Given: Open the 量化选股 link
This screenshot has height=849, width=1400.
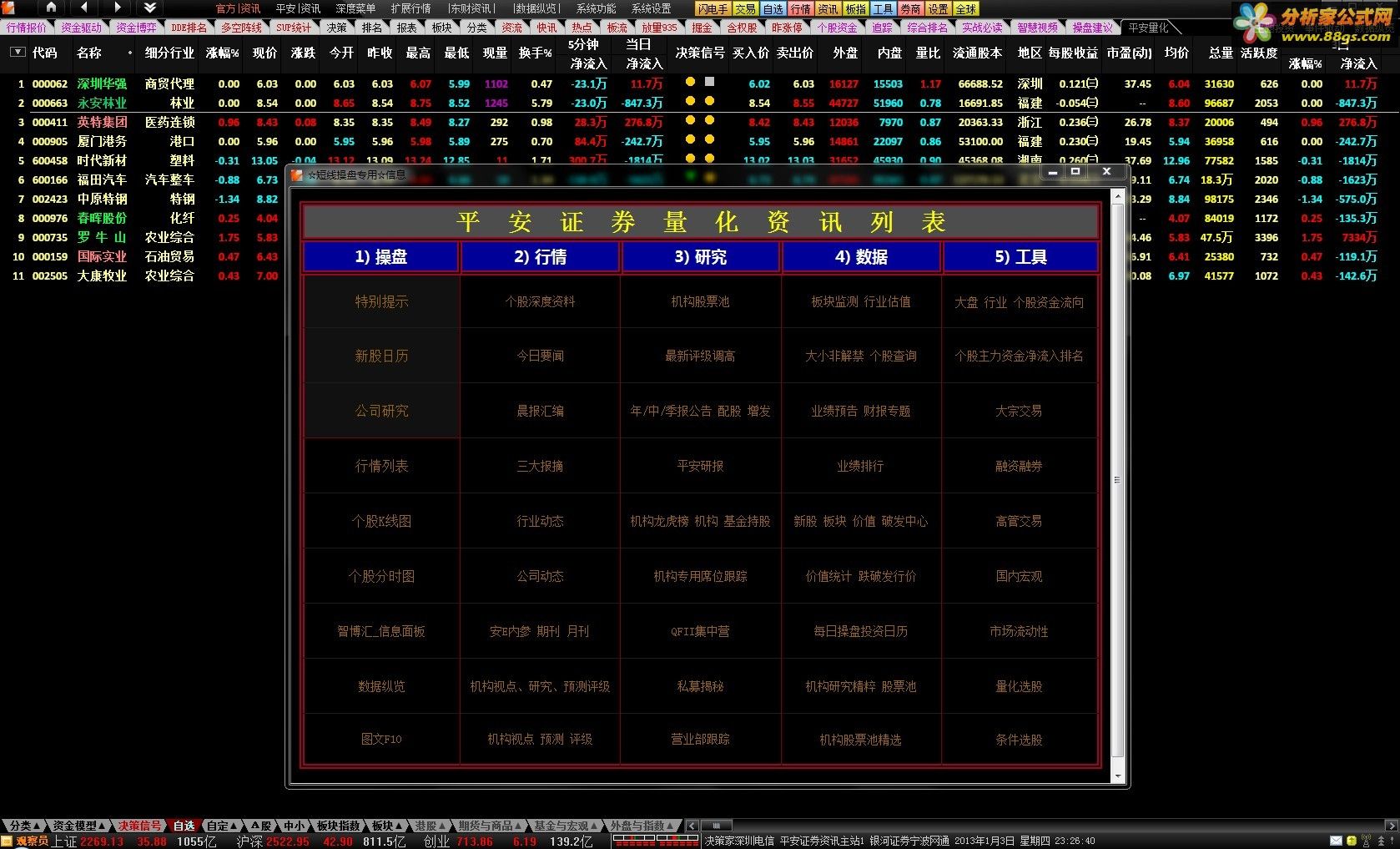Looking at the screenshot, I should point(1019,686).
